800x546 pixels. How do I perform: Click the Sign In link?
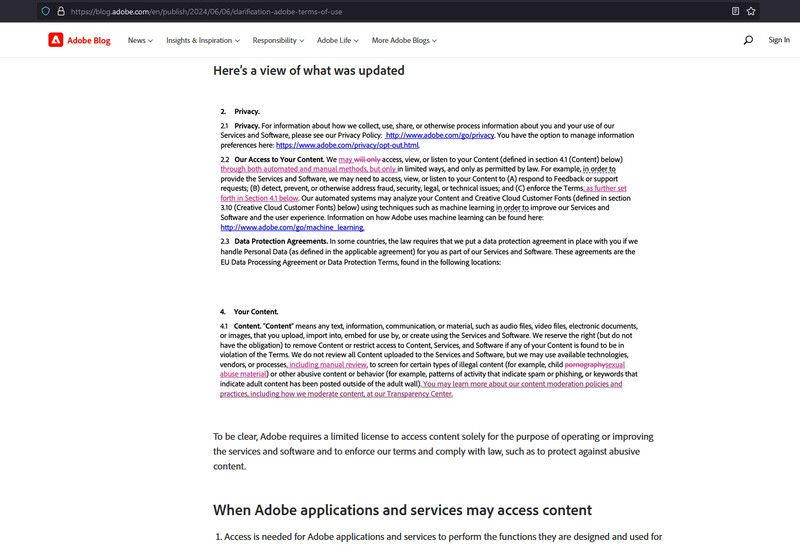pos(779,40)
